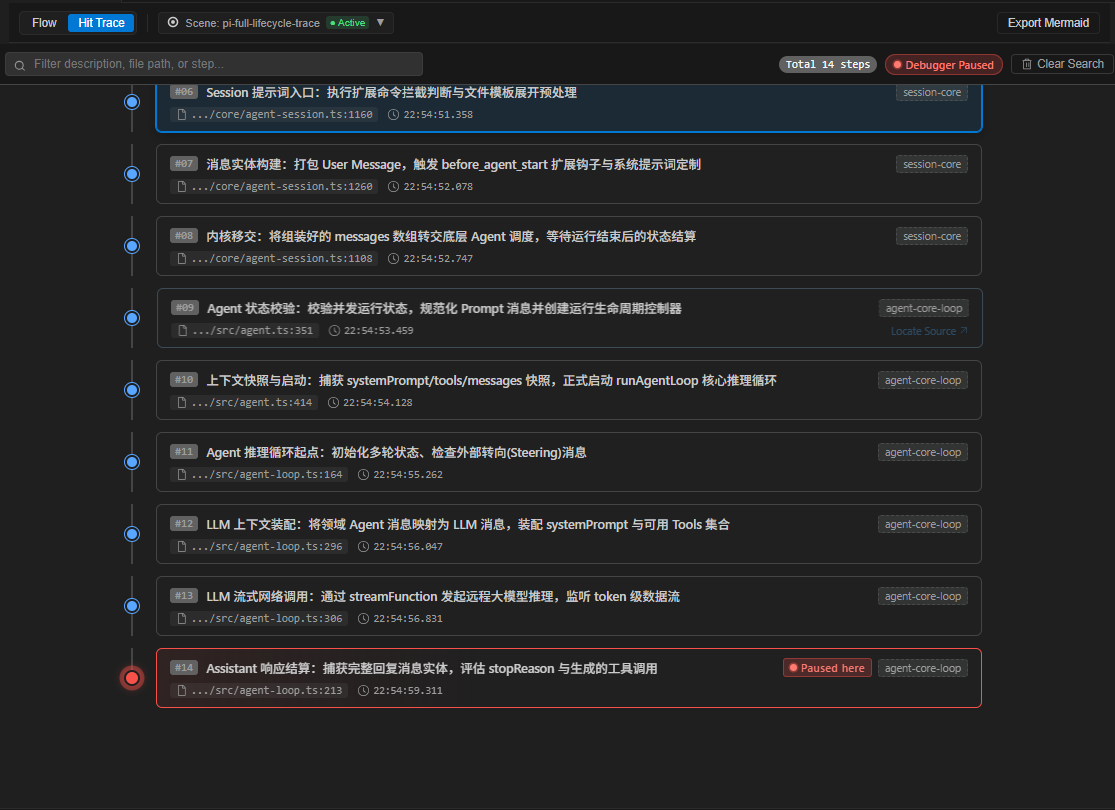Click file icon beside agent-loop.ts:213
The height and width of the screenshot is (810, 1115).
point(181,691)
